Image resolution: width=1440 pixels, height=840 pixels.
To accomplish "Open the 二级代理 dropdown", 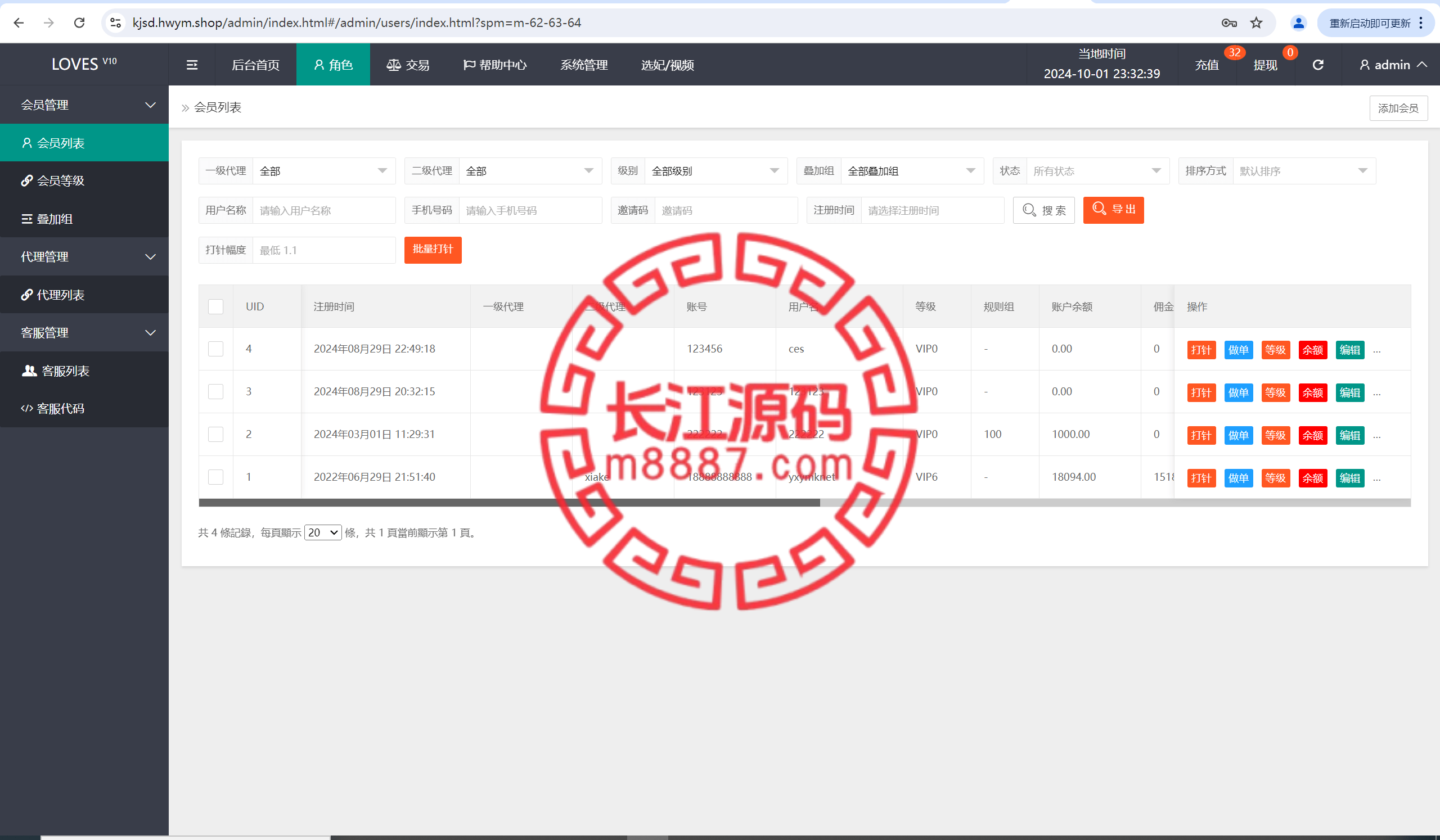I will tap(530, 171).
